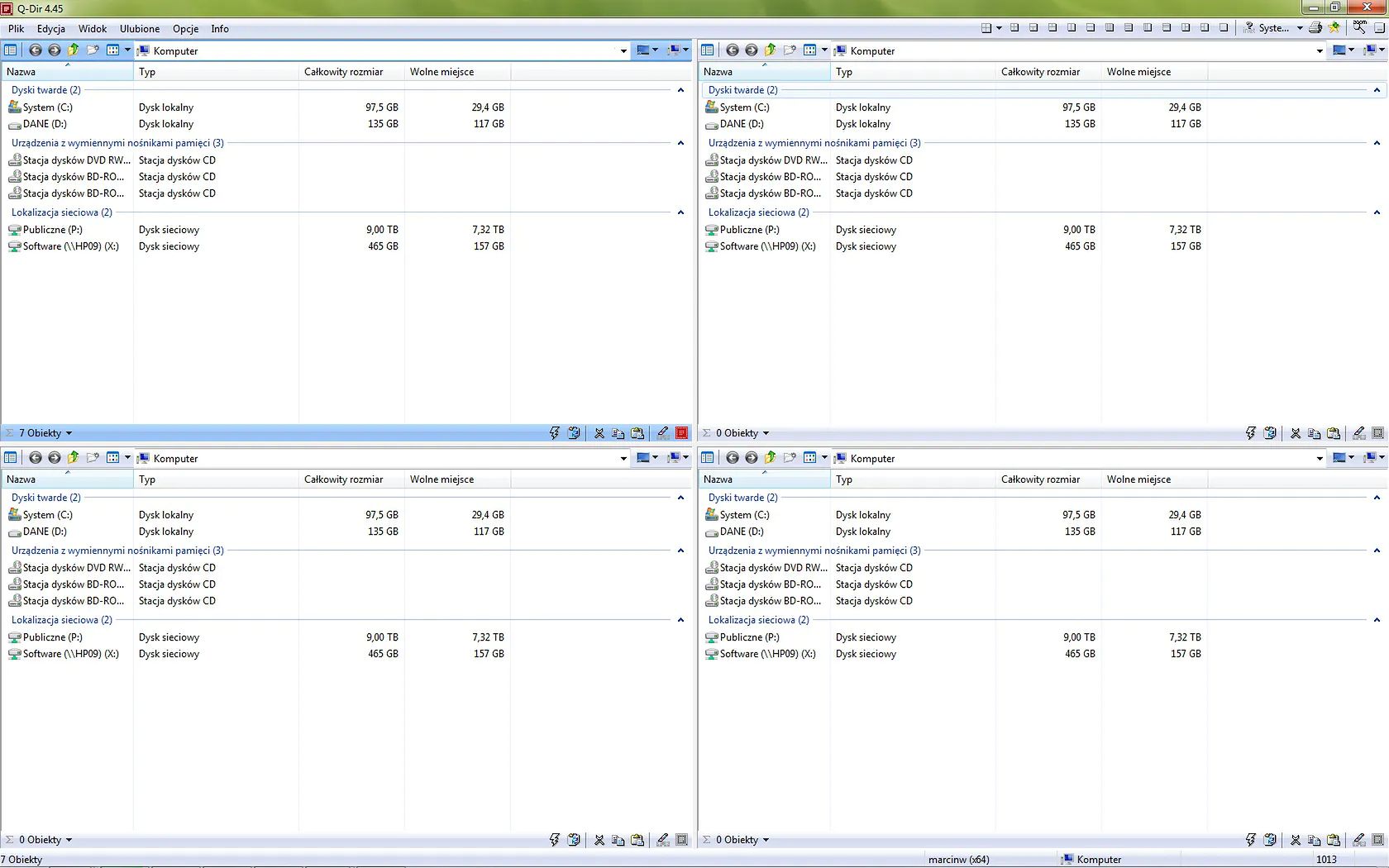Click the lightning bolt icon in top-left pane

tap(554, 433)
